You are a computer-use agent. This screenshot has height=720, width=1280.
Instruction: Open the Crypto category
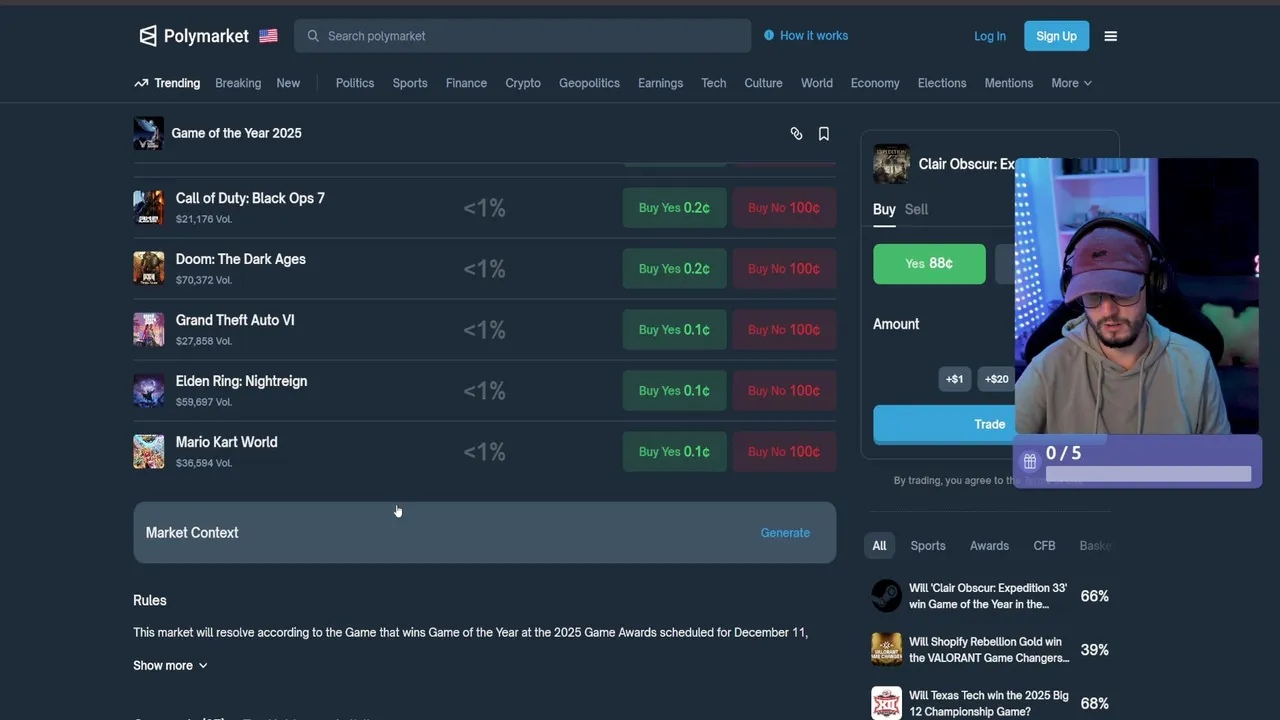tap(523, 83)
